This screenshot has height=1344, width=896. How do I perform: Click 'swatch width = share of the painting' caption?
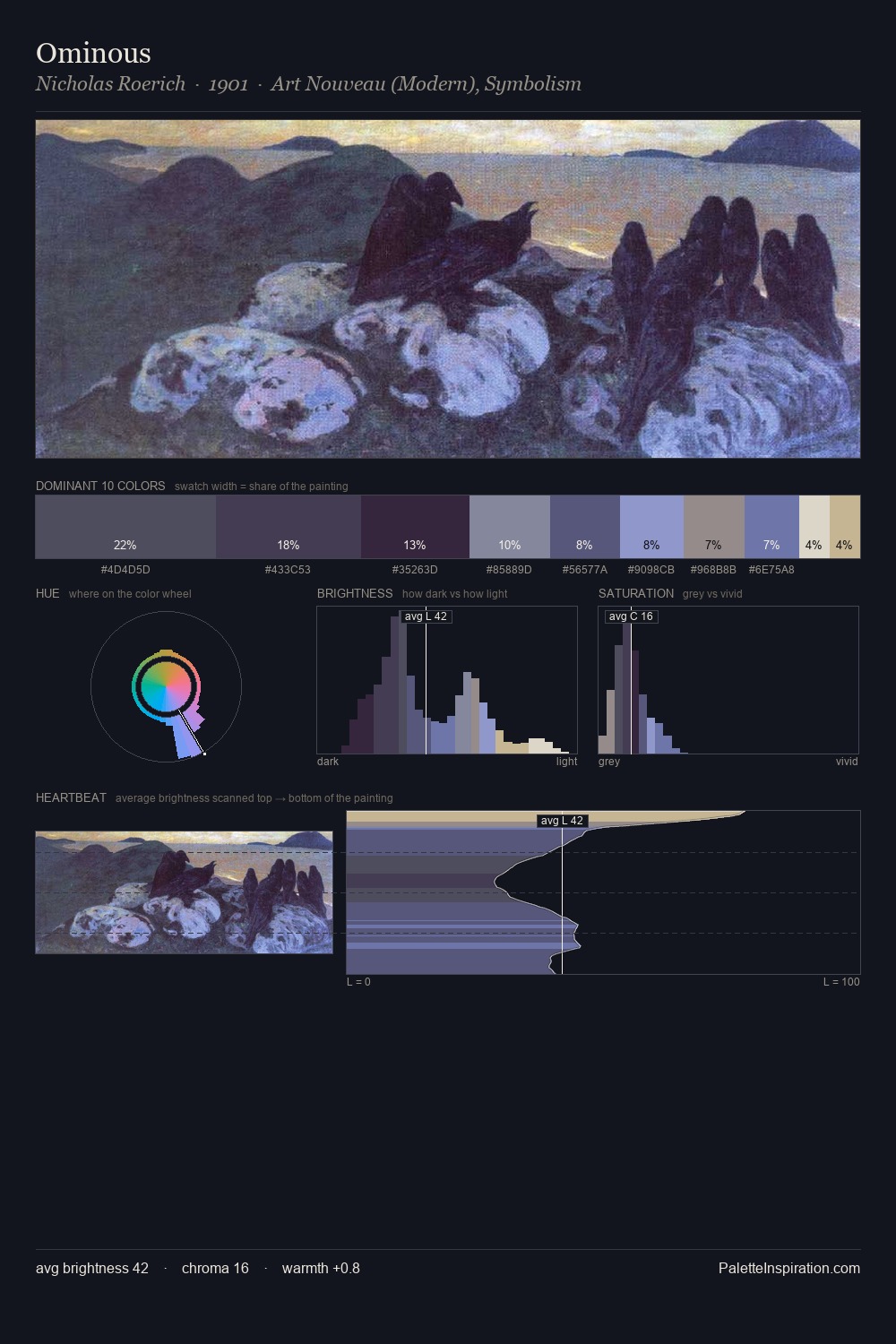[262, 487]
